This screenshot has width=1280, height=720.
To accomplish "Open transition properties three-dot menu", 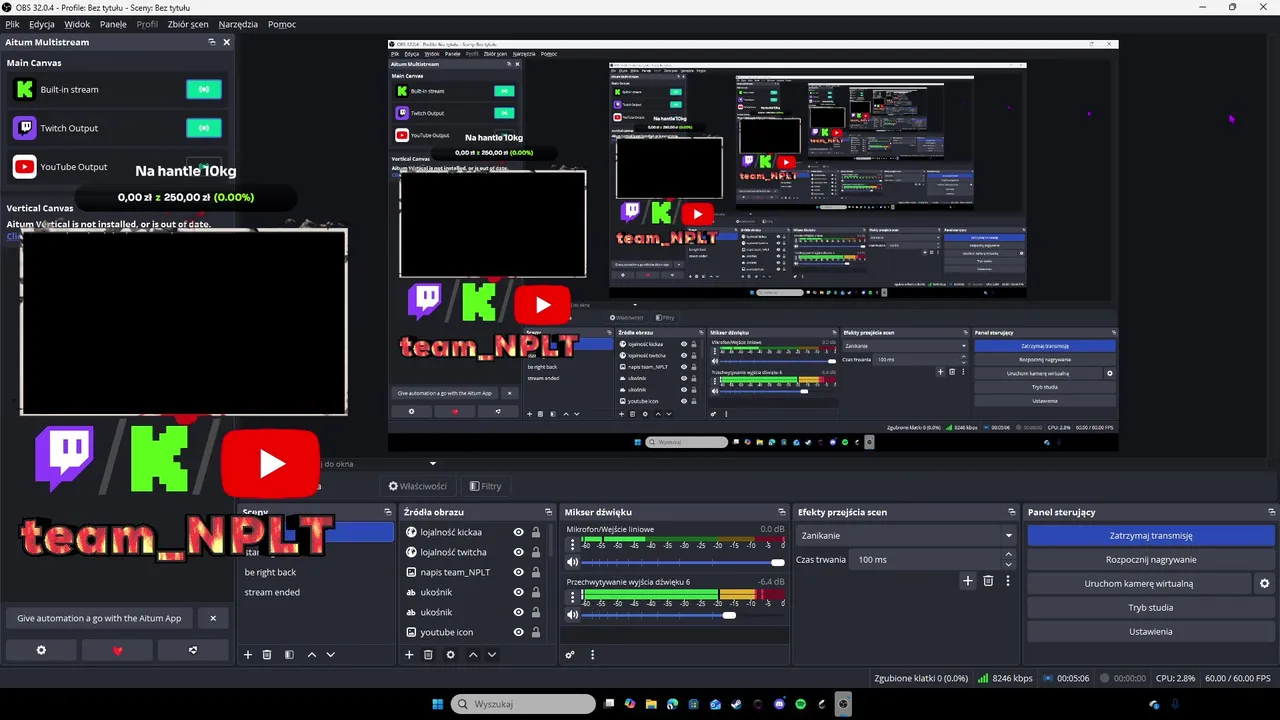I will tap(1008, 581).
